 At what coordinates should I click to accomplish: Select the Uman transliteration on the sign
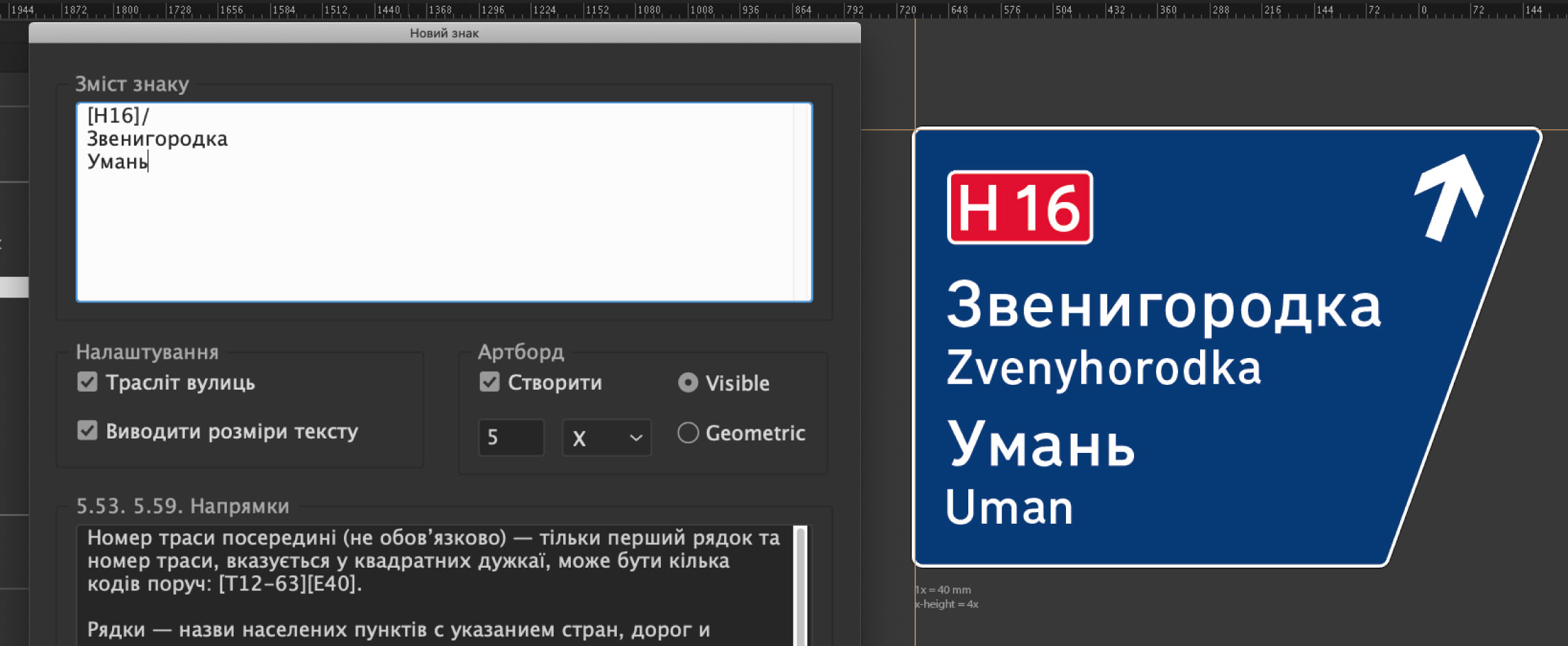(1009, 508)
